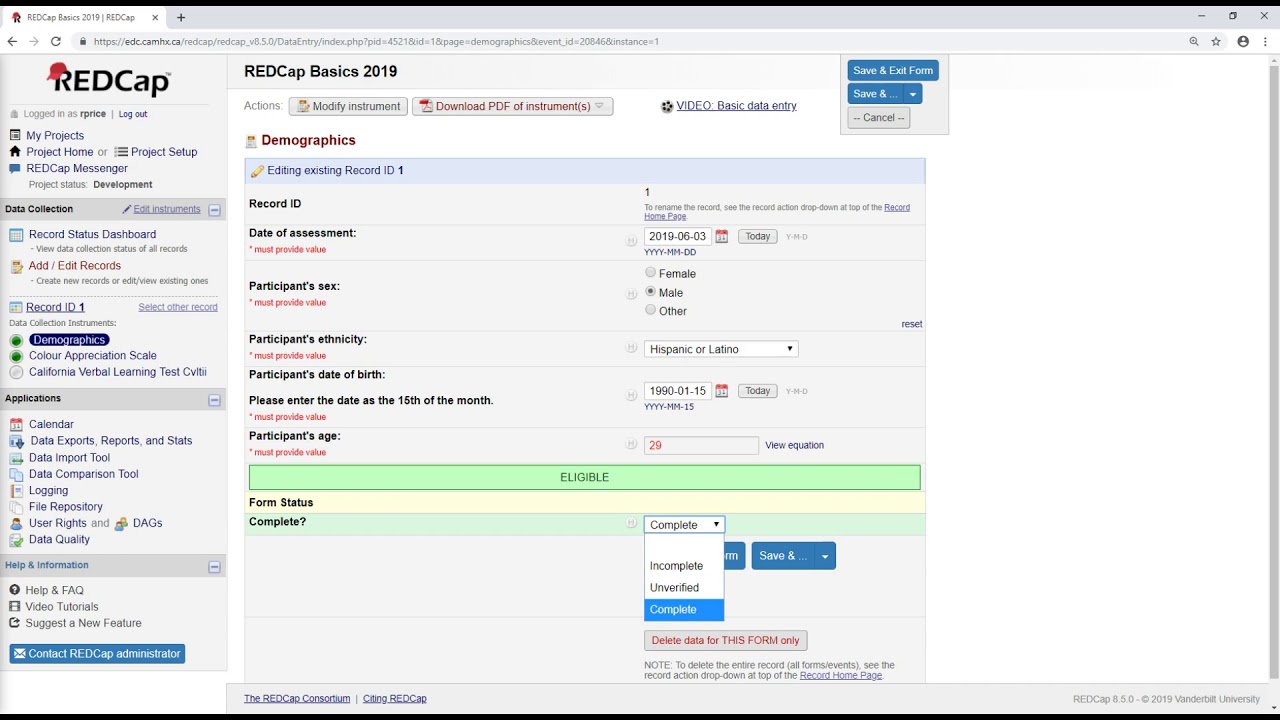Click Contact REDCap administrator button
The image size is (1280, 720).
click(x=97, y=654)
